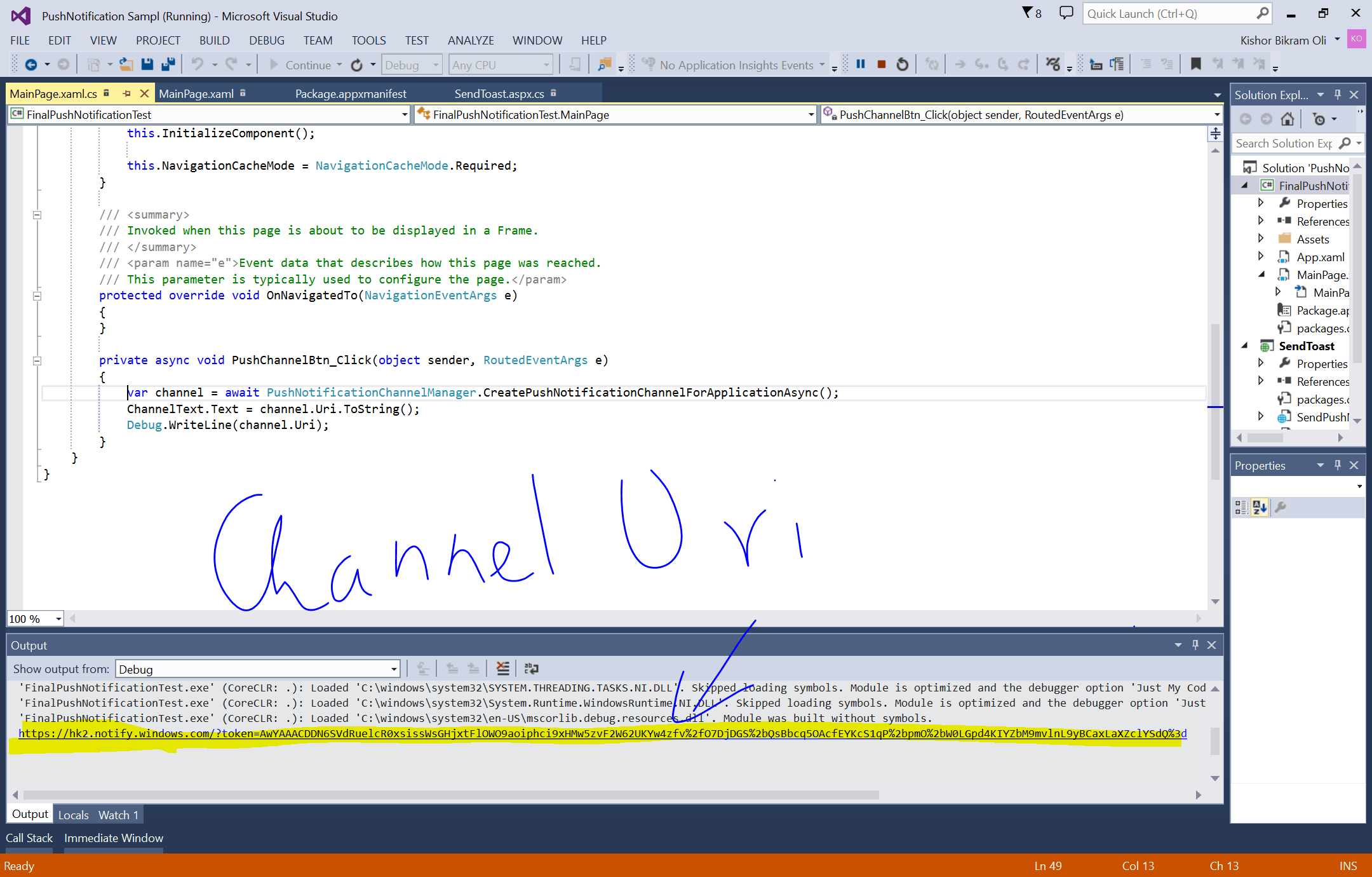Click the Solution Explorer horizontal scrollbar
This screenshot has width=1372, height=877.
click(1265, 437)
